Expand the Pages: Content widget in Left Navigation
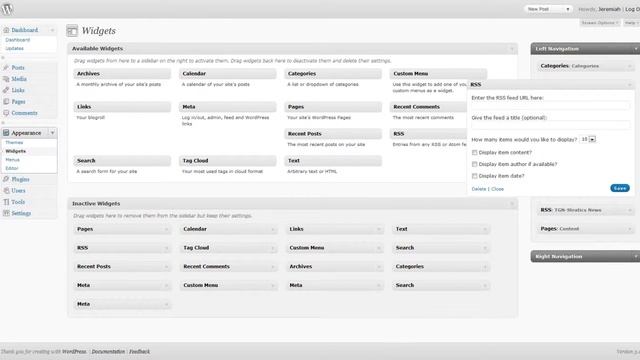 click(630, 229)
